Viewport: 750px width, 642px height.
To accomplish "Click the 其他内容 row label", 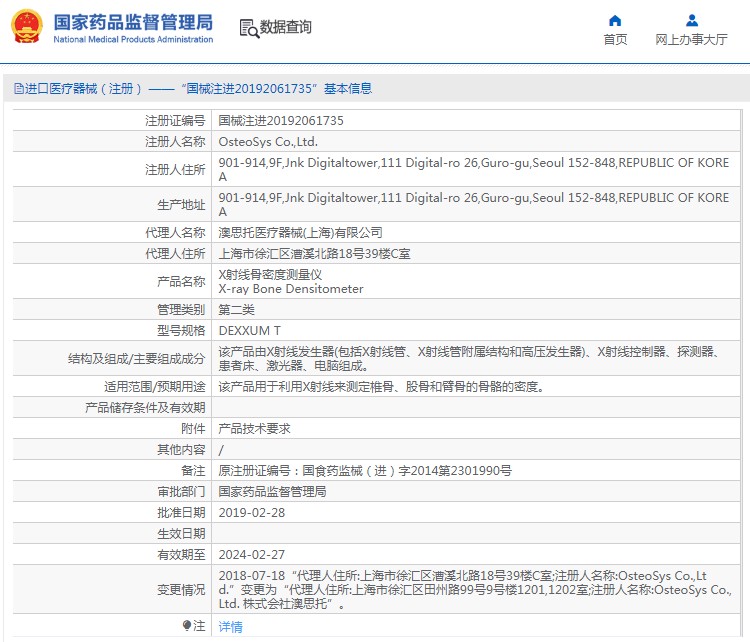I will pos(181,450).
